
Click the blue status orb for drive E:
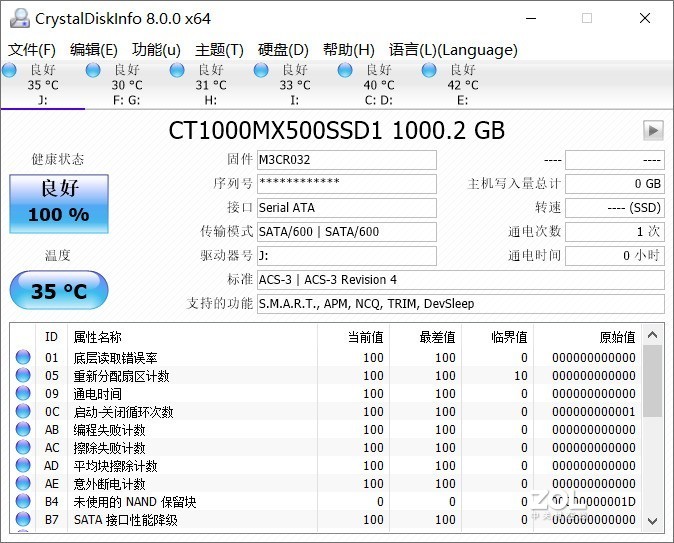point(429,70)
